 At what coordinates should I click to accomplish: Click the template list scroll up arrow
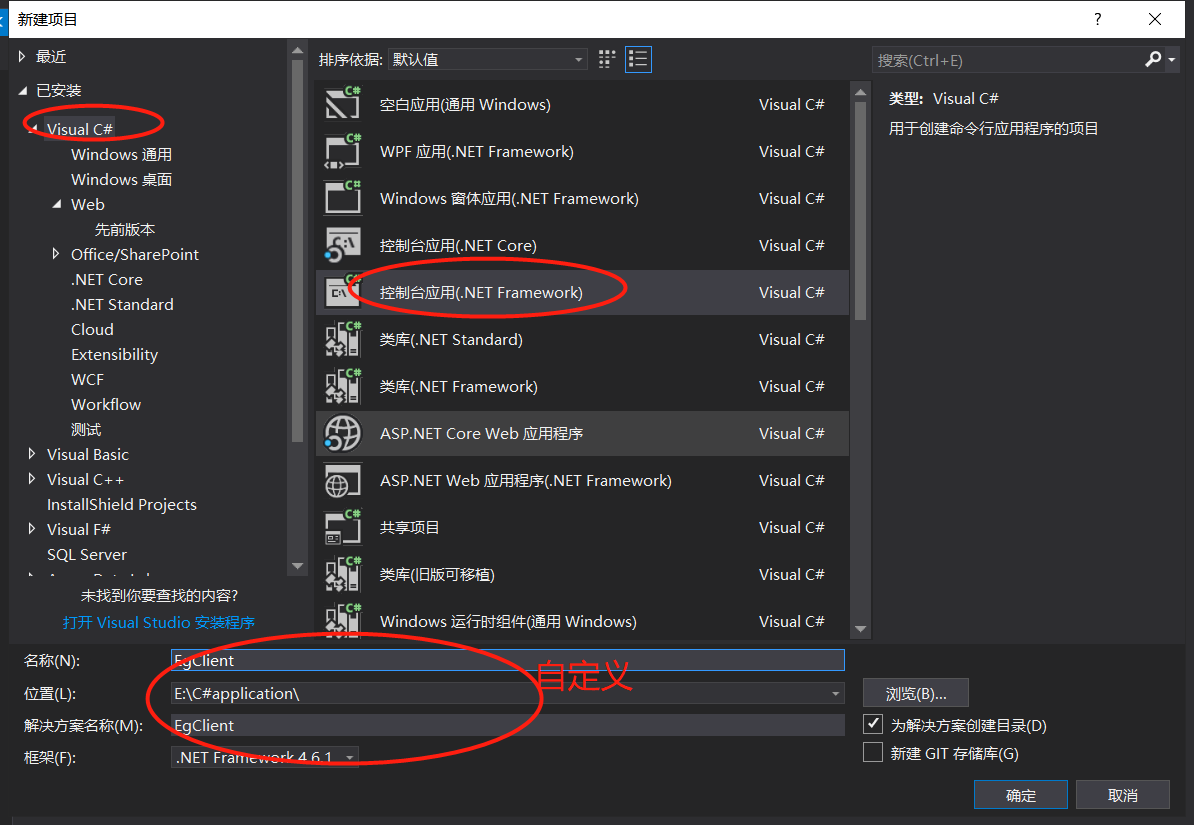860,92
